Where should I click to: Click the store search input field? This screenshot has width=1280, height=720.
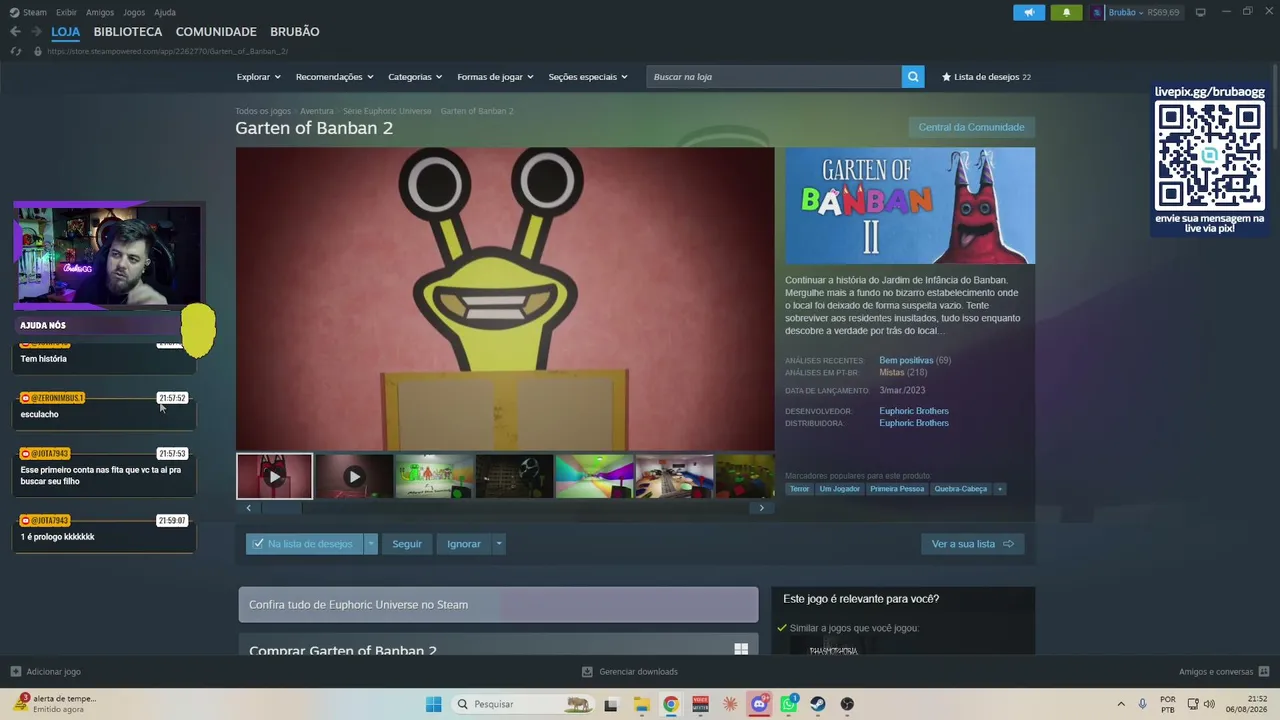(774, 77)
